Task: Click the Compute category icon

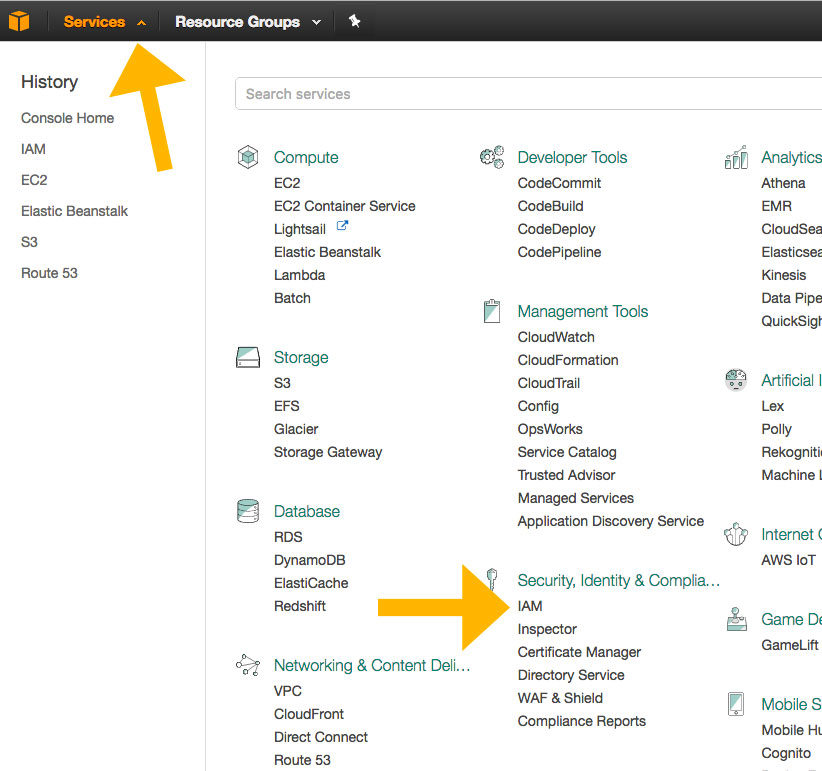Action: 248,157
